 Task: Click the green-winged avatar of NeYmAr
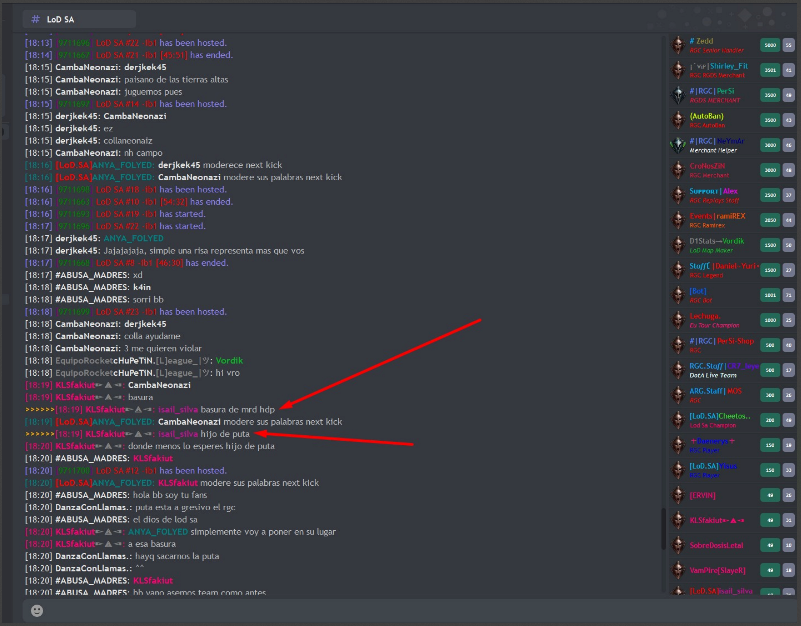click(678, 145)
